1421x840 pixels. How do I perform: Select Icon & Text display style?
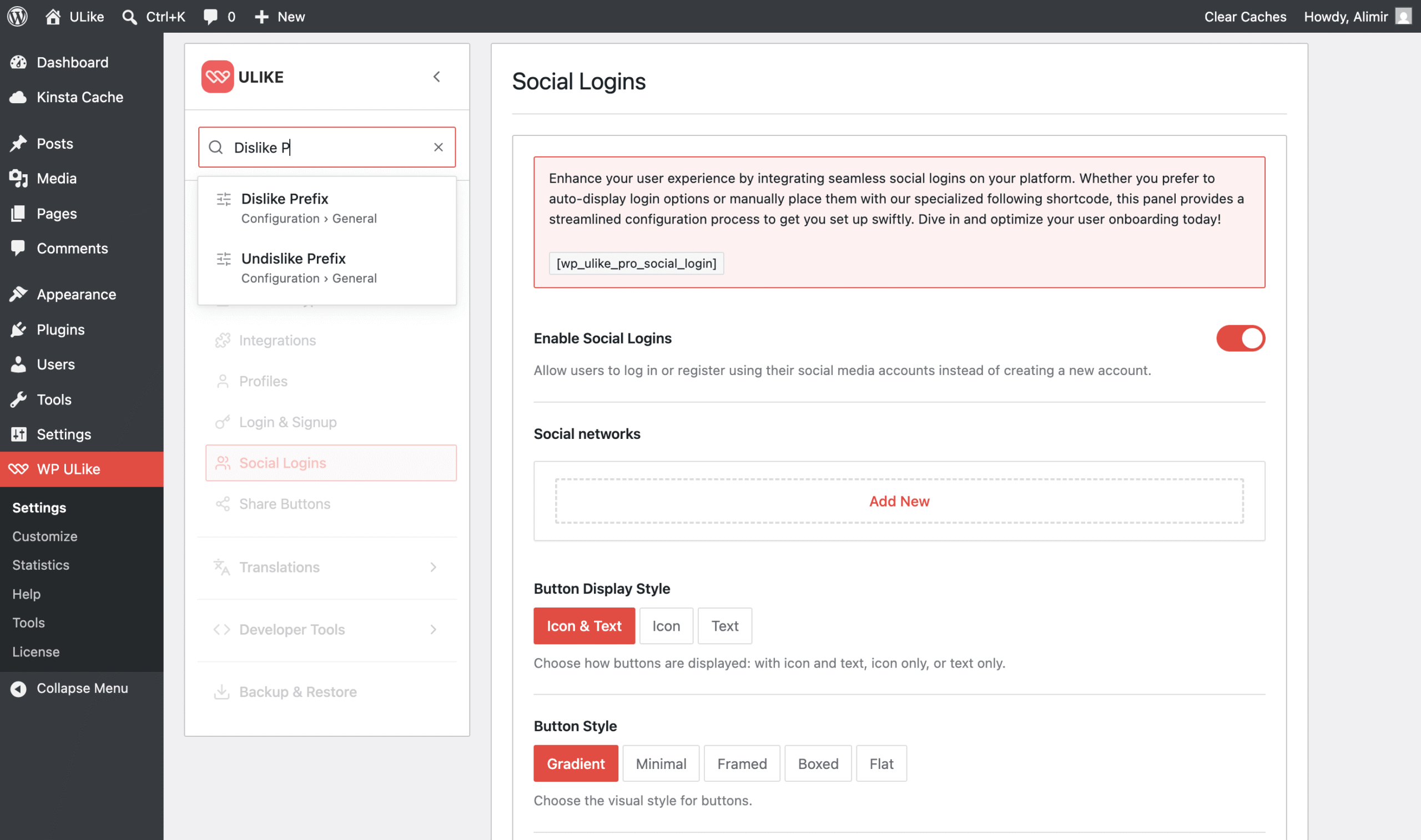pyautogui.click(x=584, y=626)
